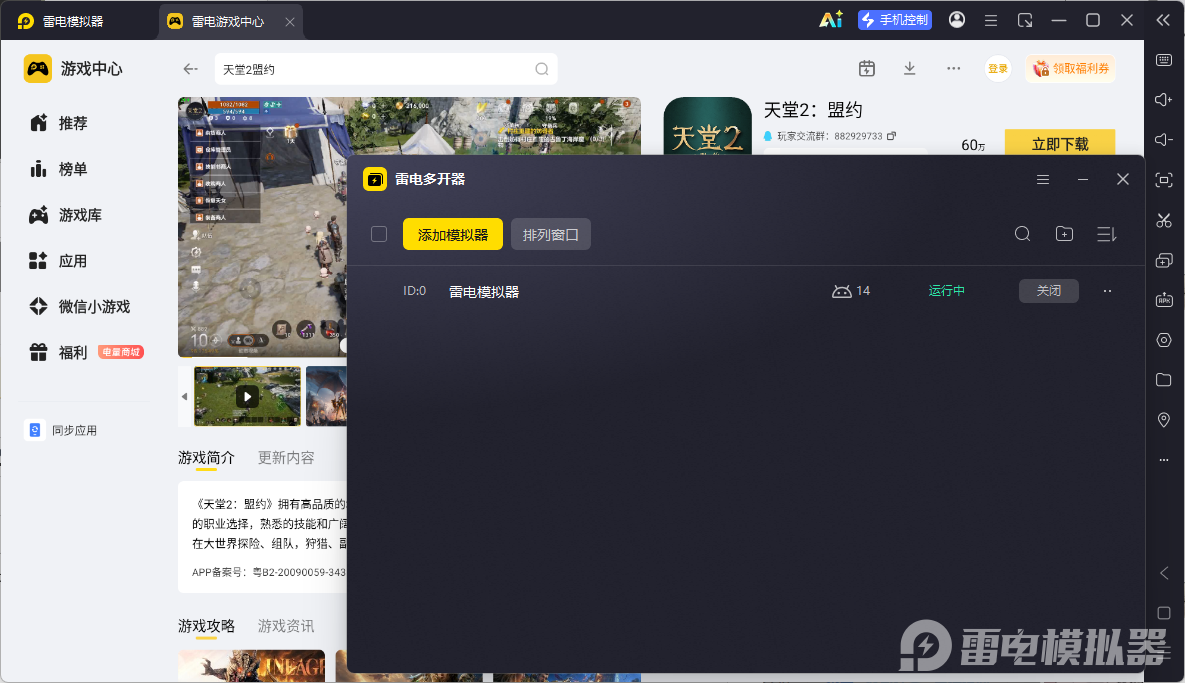Open 推荐 in game center sidebar
Image resolution: width=1185 pixels, height=683 pixels.
pos(58,123)
